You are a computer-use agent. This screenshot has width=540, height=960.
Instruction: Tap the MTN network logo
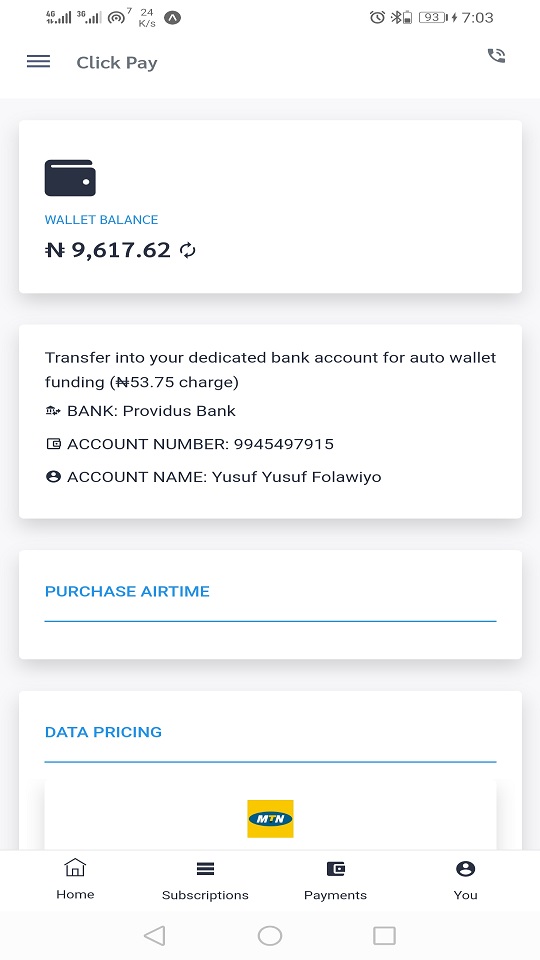click(x=270, y=818)
